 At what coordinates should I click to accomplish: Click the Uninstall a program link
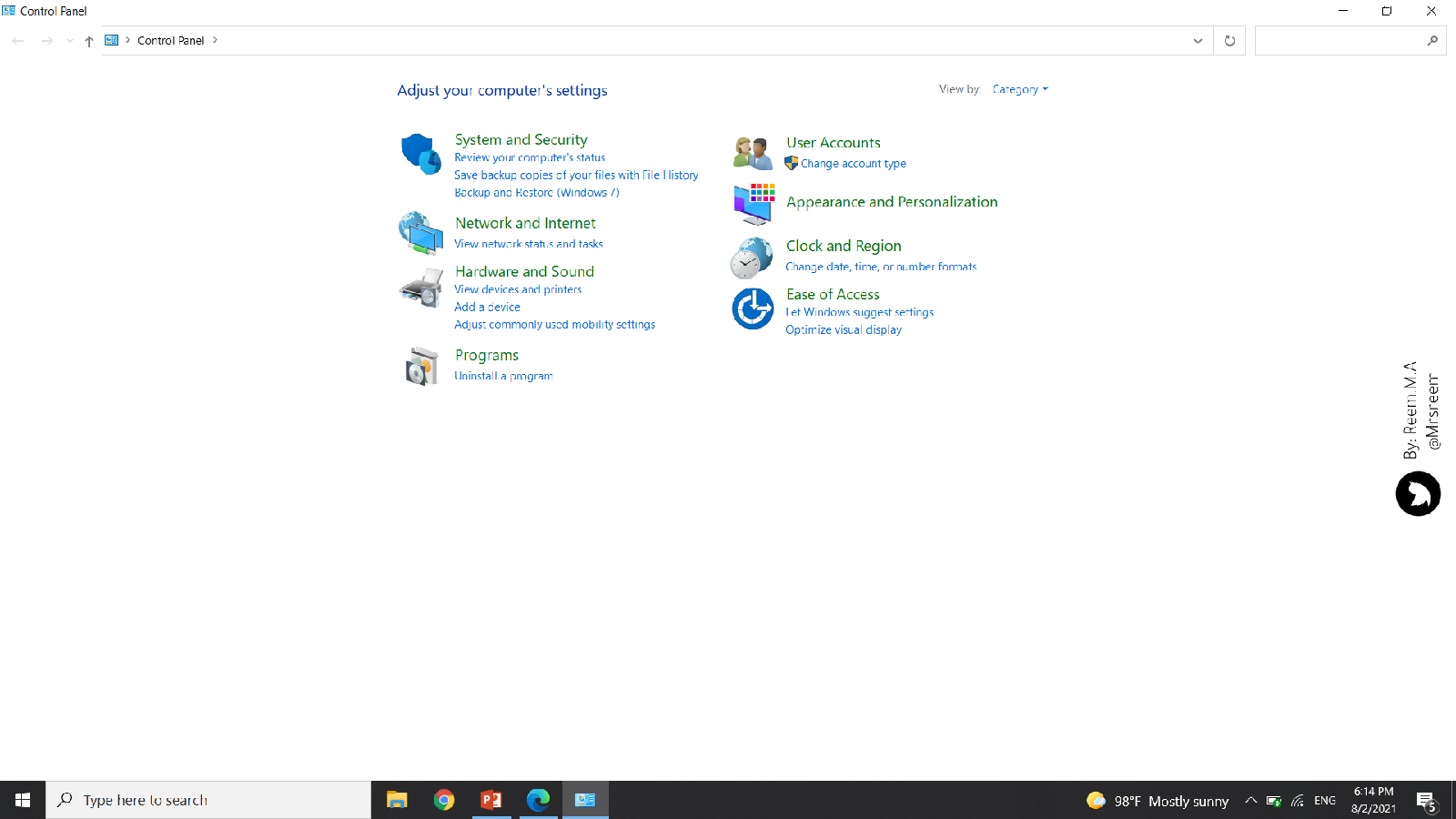503,376
